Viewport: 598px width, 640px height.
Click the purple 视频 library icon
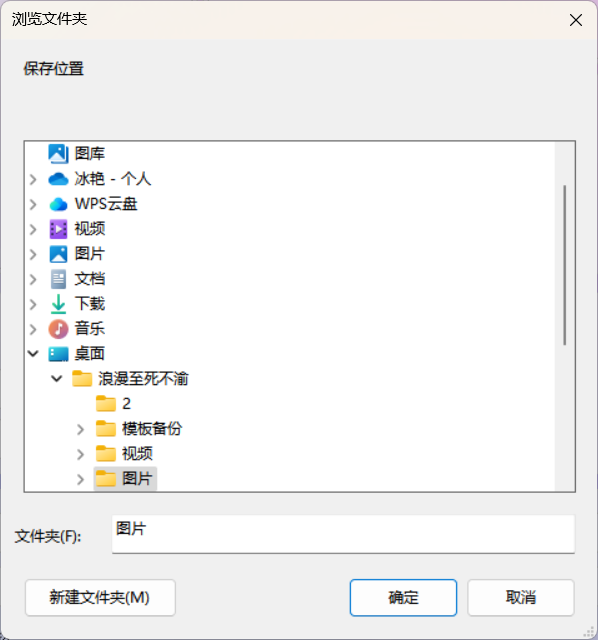click(58, 229)
